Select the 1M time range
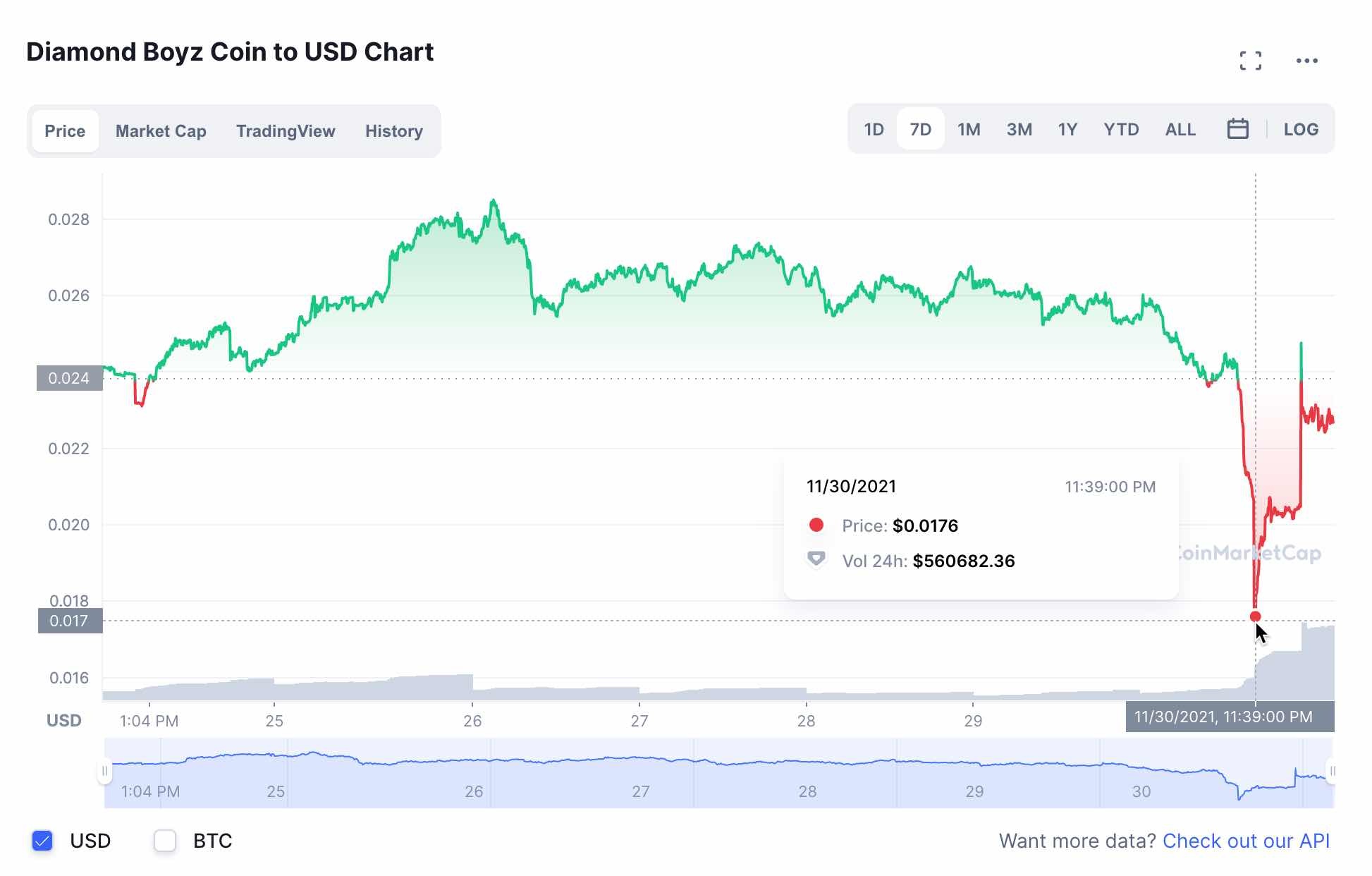This screenshot has width=1372, height=876. (969, 130)
